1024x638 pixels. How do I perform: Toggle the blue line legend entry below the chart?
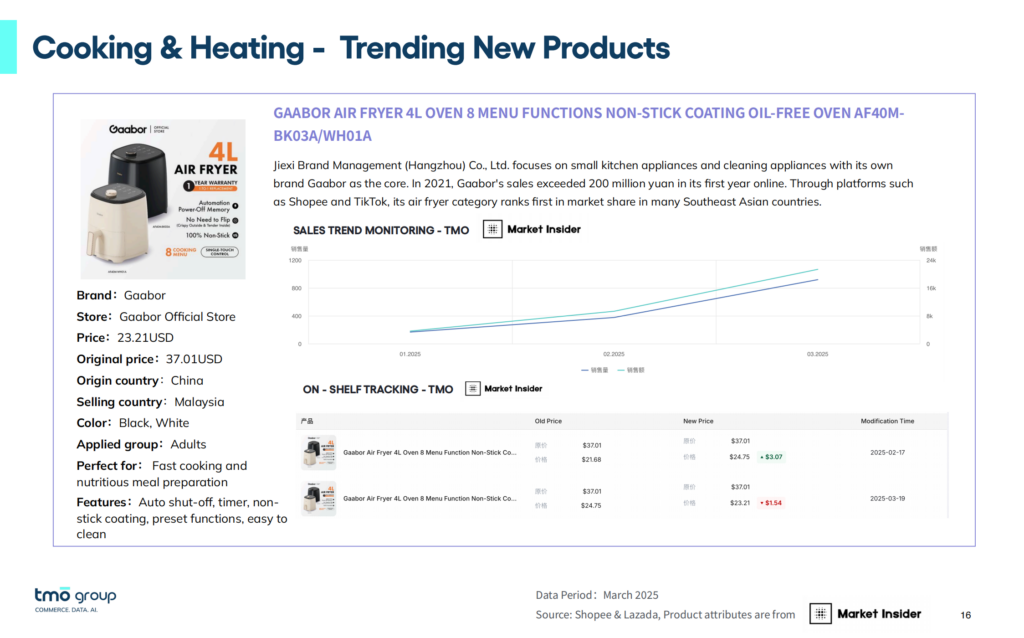(594, 370)
